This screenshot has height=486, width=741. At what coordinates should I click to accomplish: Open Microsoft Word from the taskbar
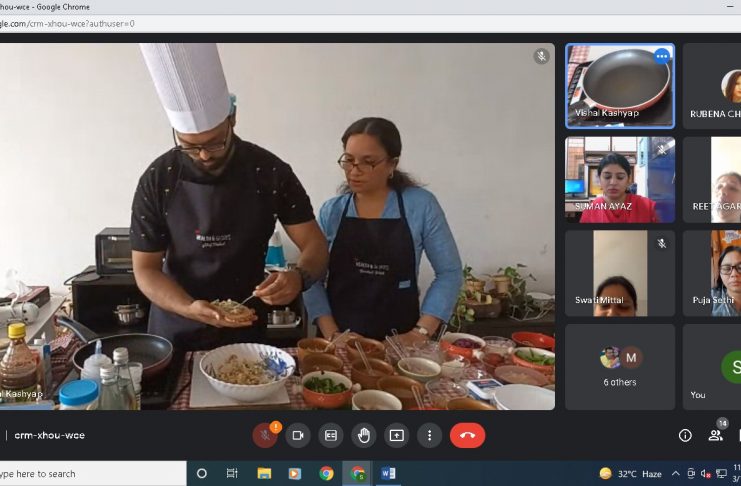388,474
